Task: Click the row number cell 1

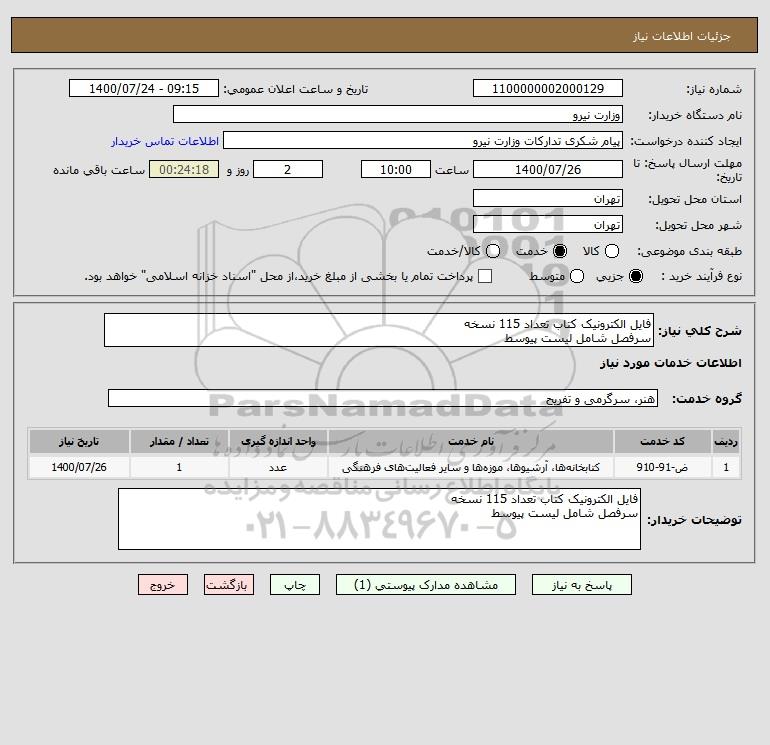Action: point(726,467)
